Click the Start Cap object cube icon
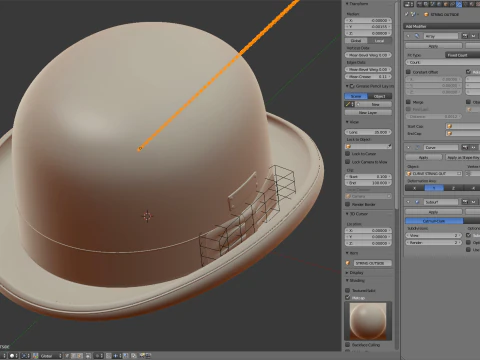The height and width of the screenshot is (360, 480). [449, 126]
